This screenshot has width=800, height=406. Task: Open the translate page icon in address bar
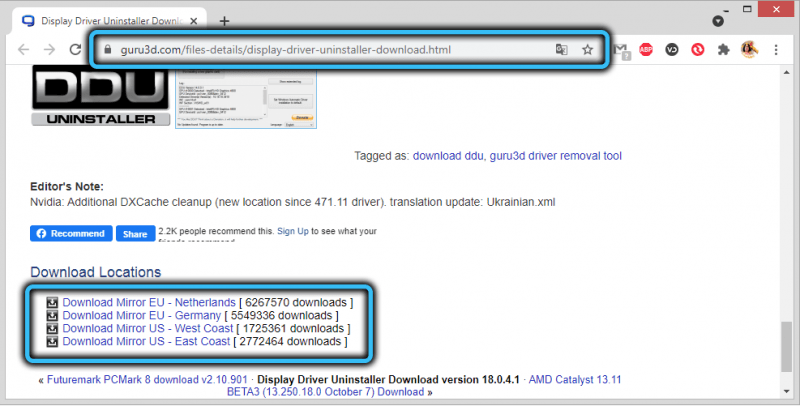(561, 49)
